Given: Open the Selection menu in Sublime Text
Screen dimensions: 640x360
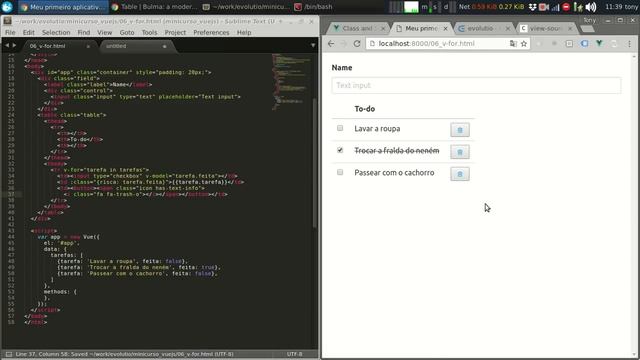Looking at the screenshot, I should [x=56, y=32].
